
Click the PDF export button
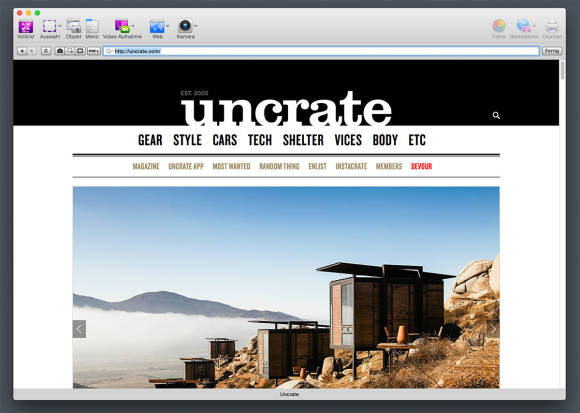[x=94, y=51]
